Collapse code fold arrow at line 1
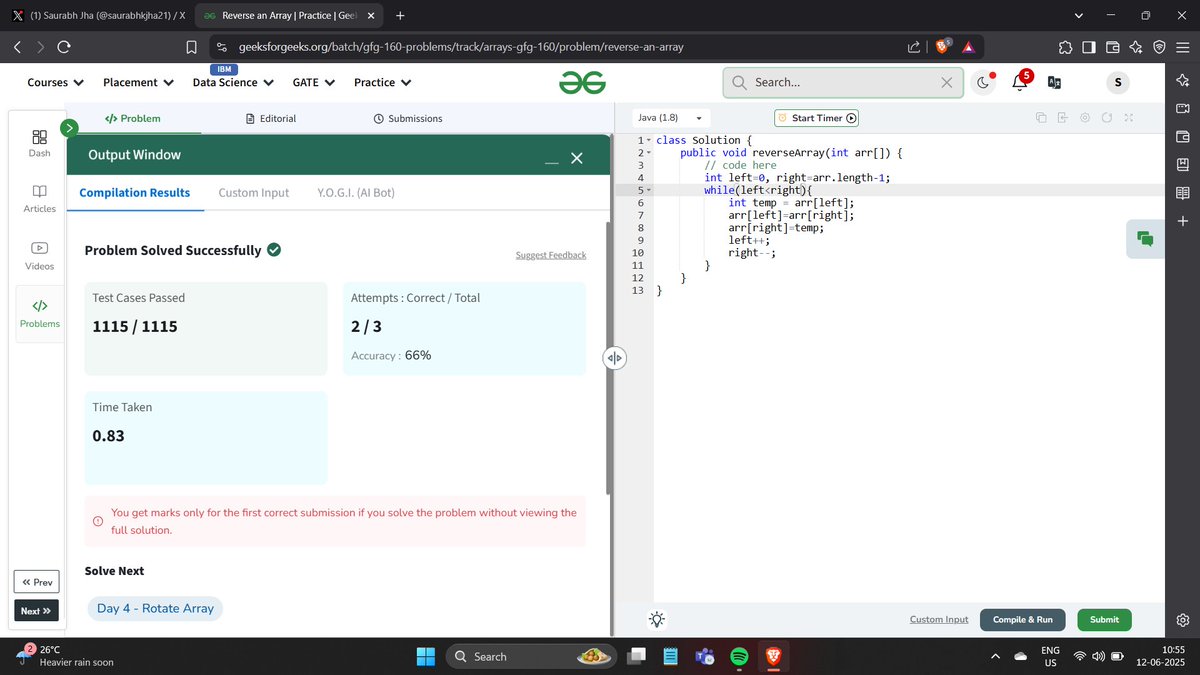Screen dimensions: 1200x675 pos(648,140)
